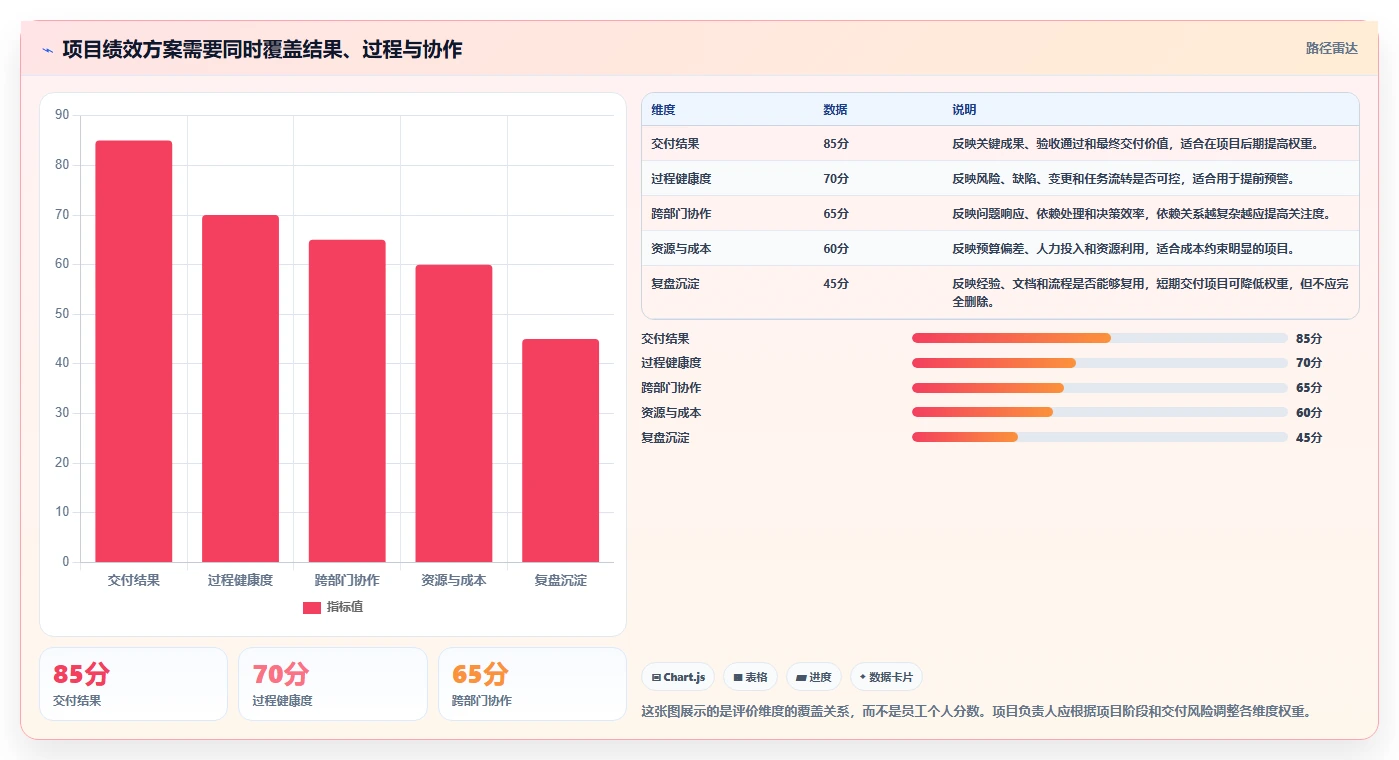Click the 过程健康度 label in the progress list
1399x760 pixels.
point(671,363)
